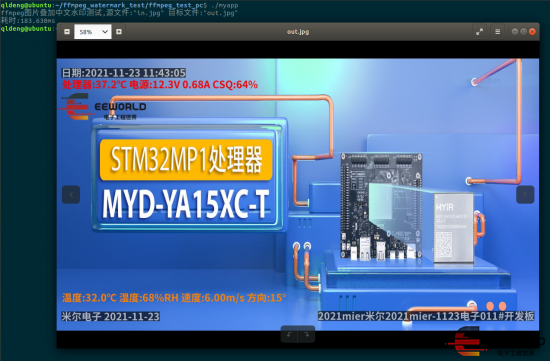Maximize the out.jpg viewer window
This screenshot has width=550, height=361.
coord(523,32)
